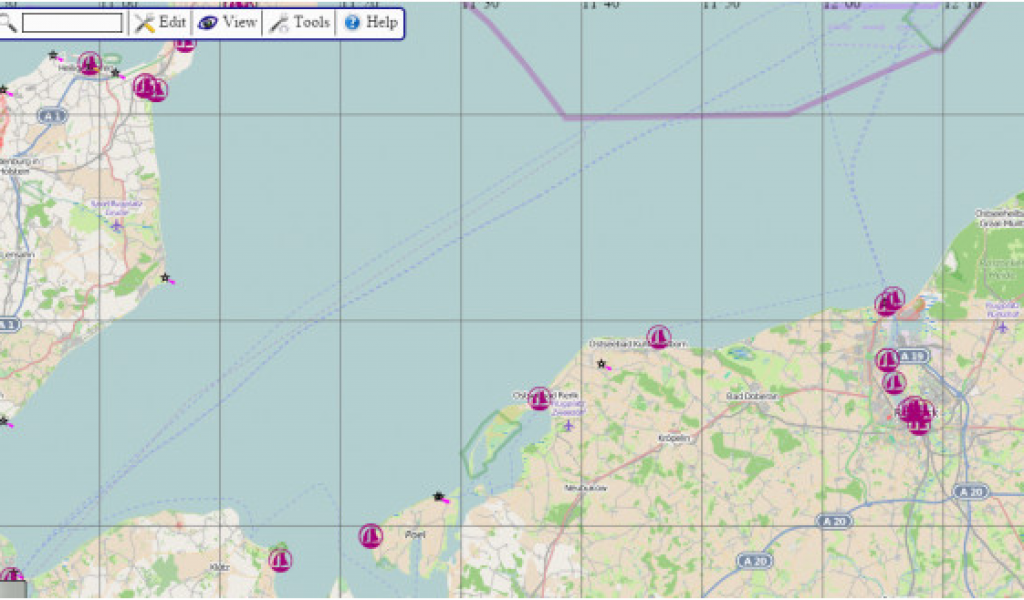Image resolution: width=1024 pixels, height=600 pixels.
Task: Click the Klütz town label
Action: [220, 567]
